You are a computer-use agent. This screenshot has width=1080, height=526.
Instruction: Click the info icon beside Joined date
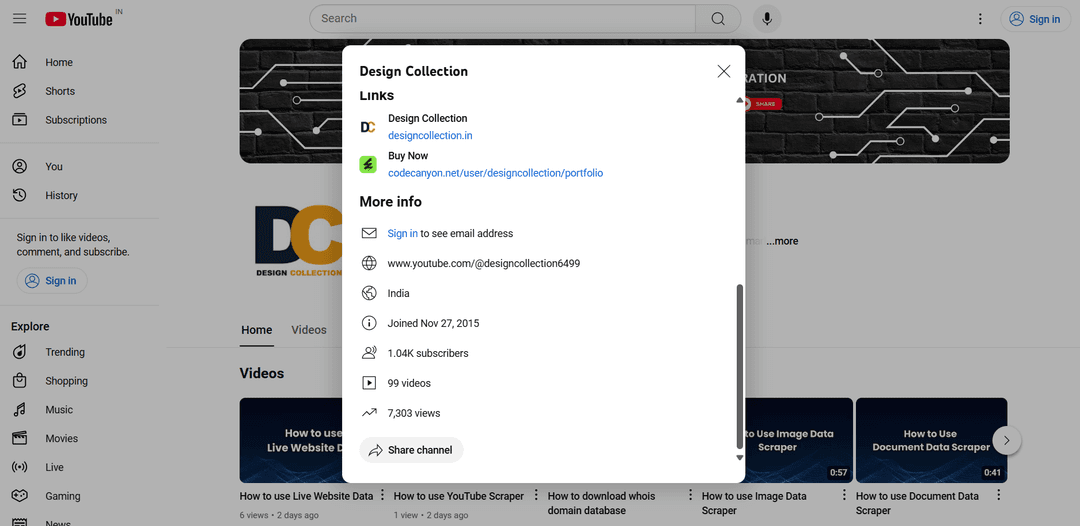click(369, 323)
